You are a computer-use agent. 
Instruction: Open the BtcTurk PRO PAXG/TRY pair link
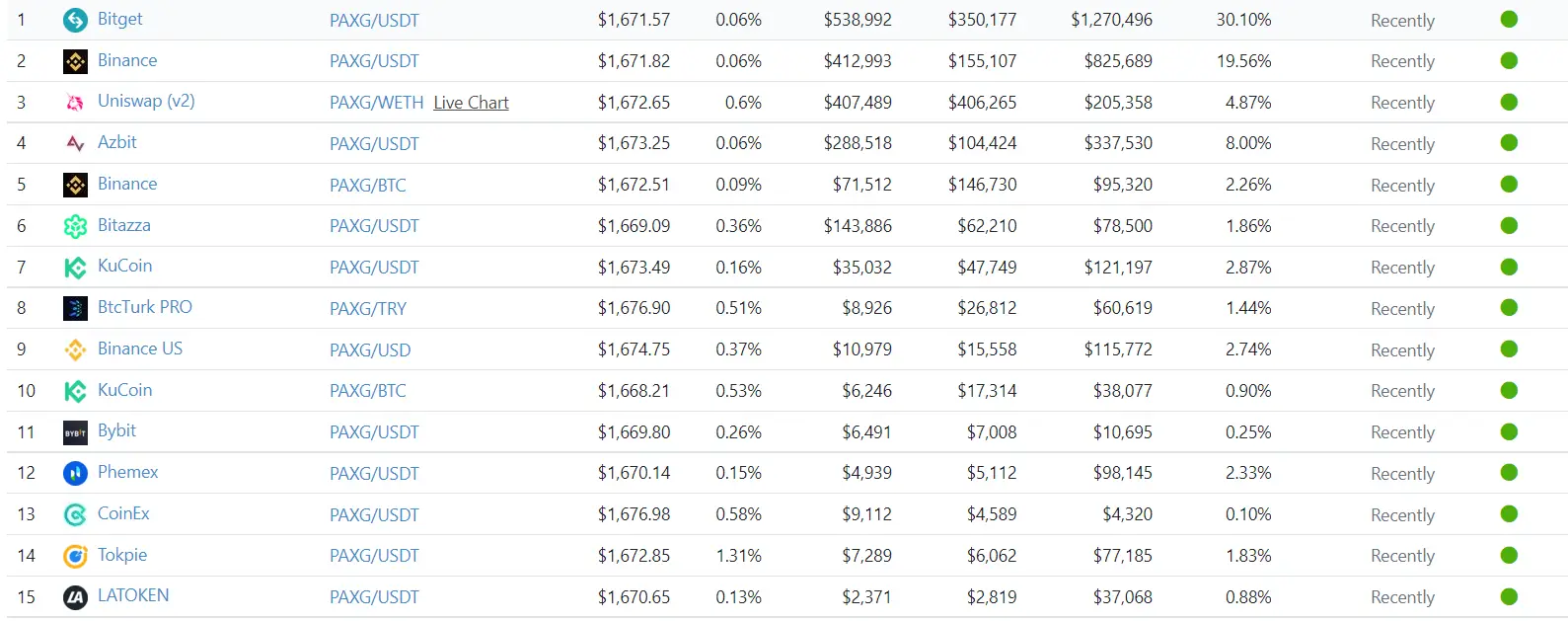pos(368,308)
